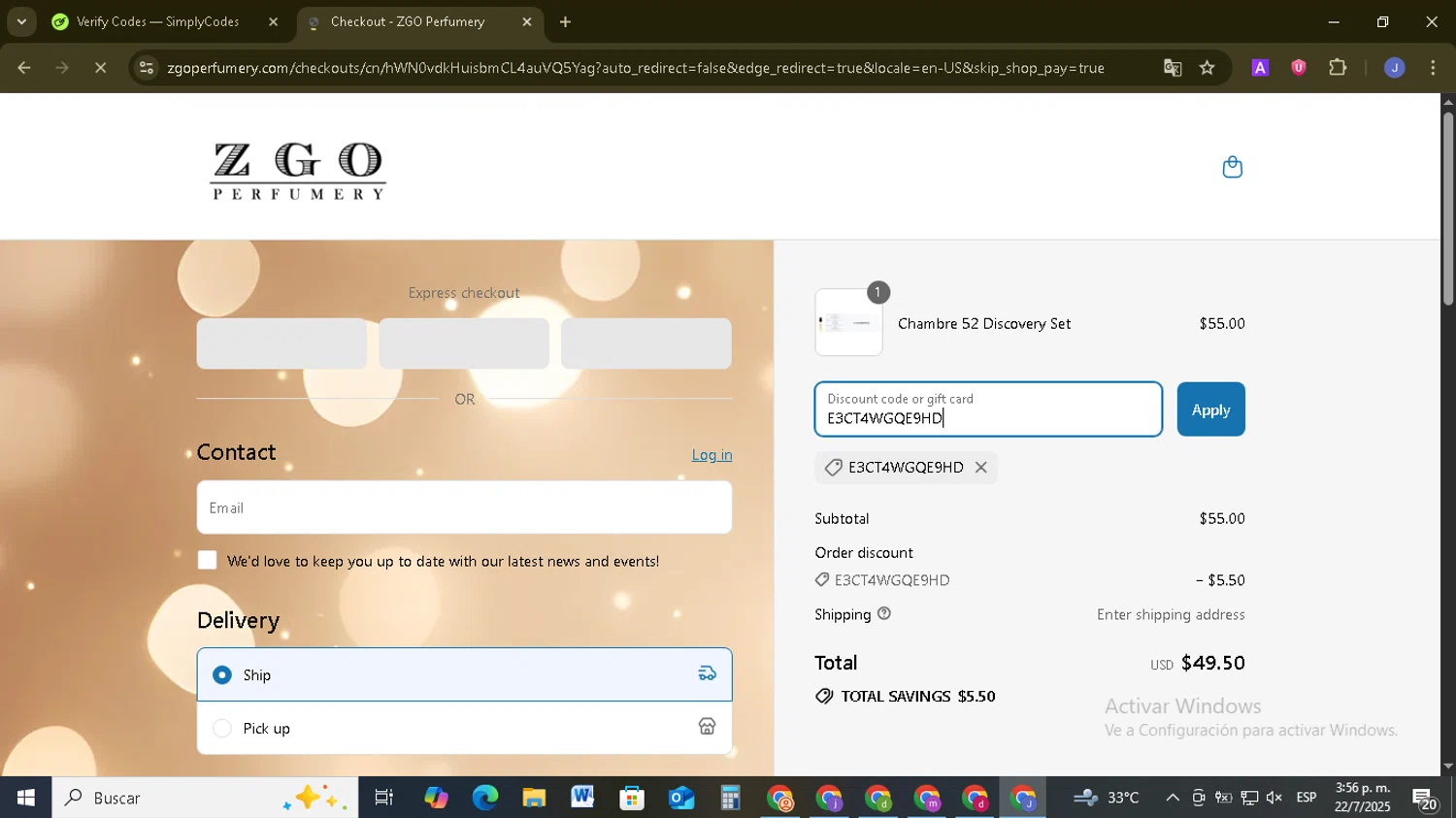Viewport: 1456px width, 818px height.
Task: Click the uBlock shield extension icon
Action: (1299, 68)
